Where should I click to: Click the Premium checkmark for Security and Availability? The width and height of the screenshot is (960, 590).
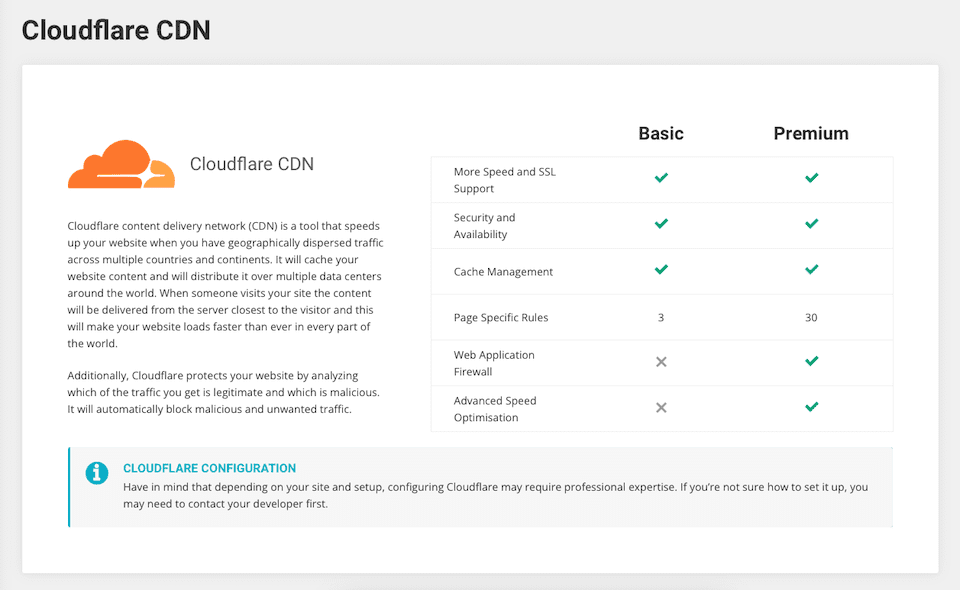coord(811,224)
